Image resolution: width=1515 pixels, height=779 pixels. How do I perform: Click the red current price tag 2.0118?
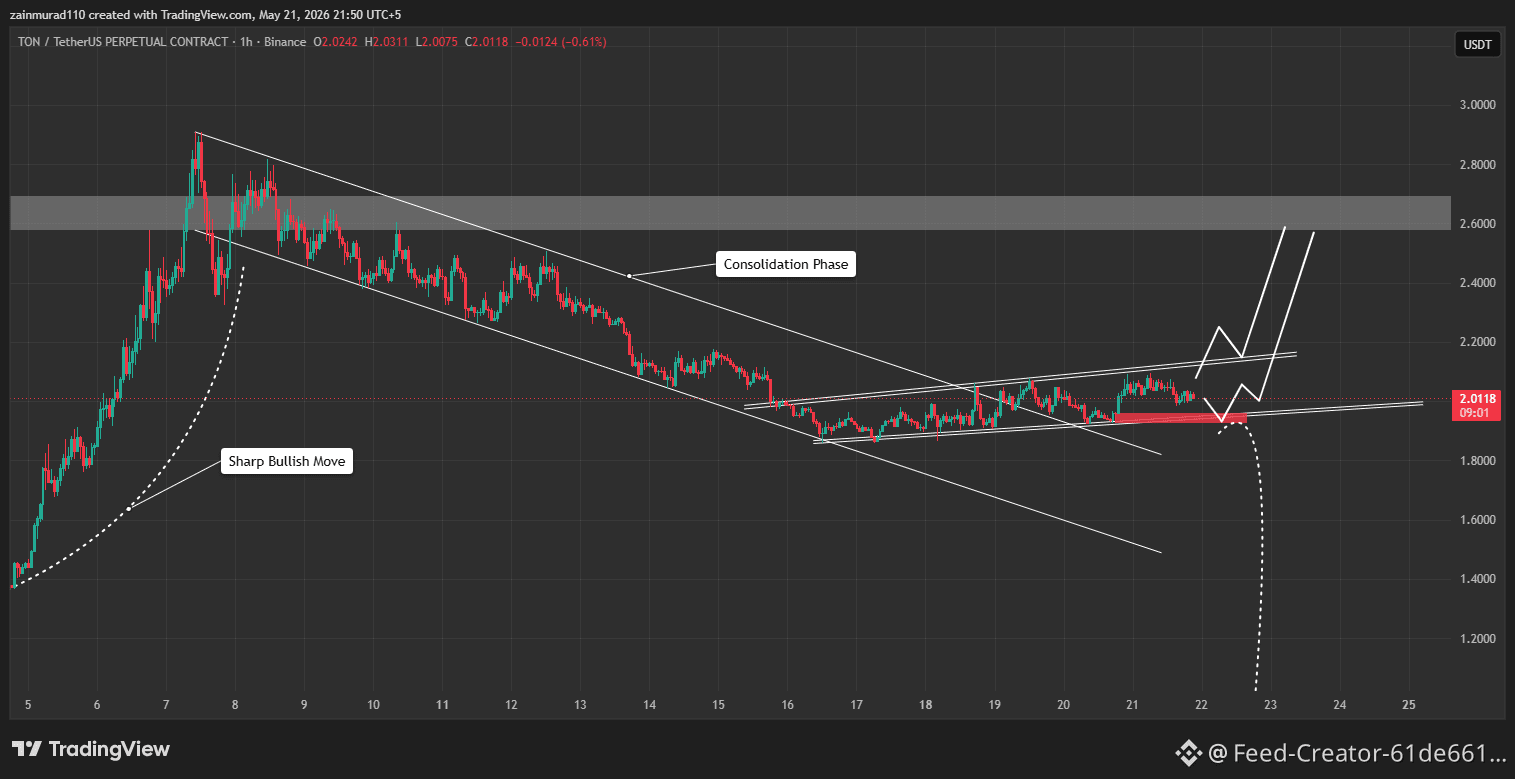coord(1476,397)
